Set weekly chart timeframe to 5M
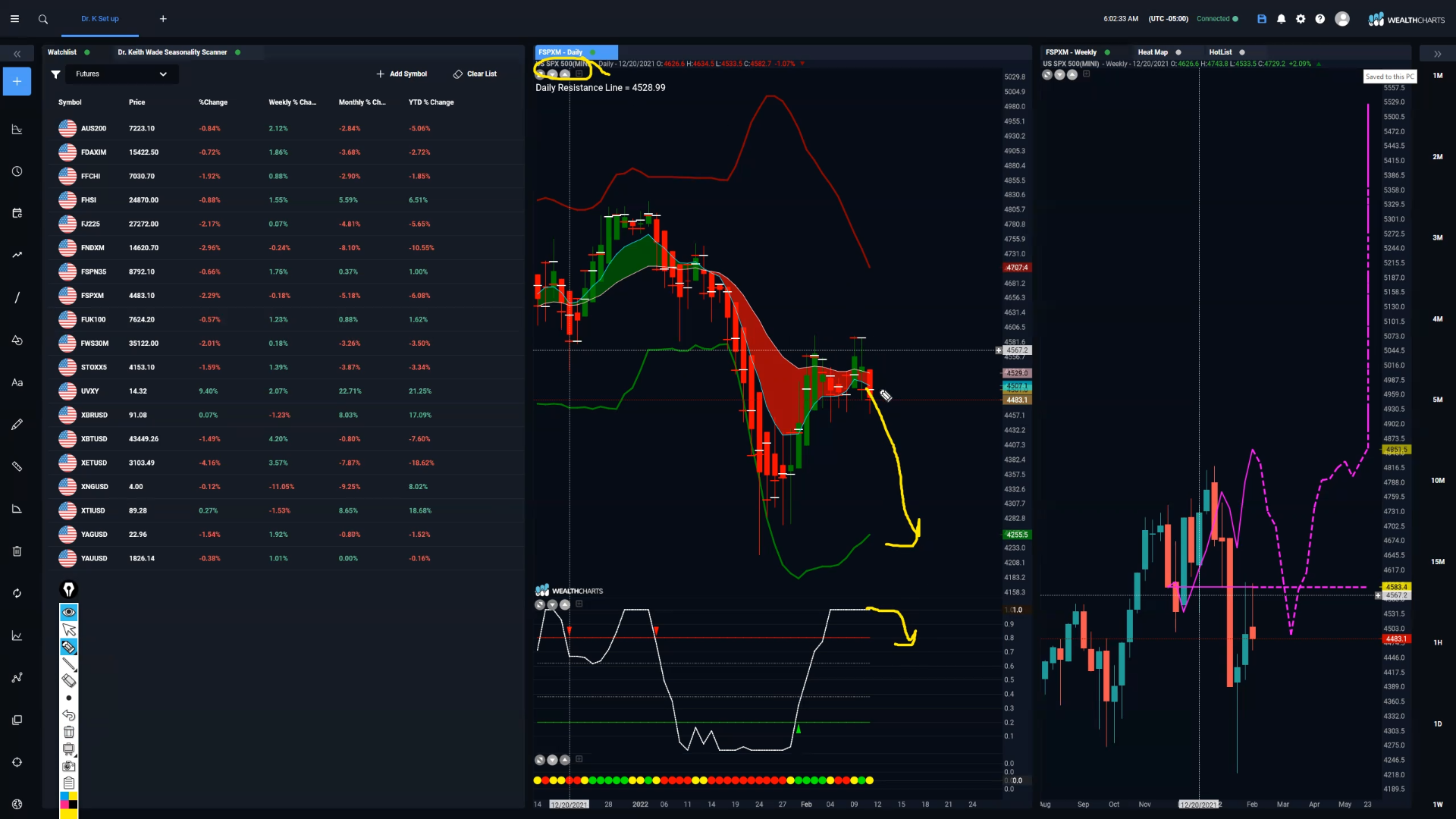This screenshot has width=1456, height=819. 1438,400
